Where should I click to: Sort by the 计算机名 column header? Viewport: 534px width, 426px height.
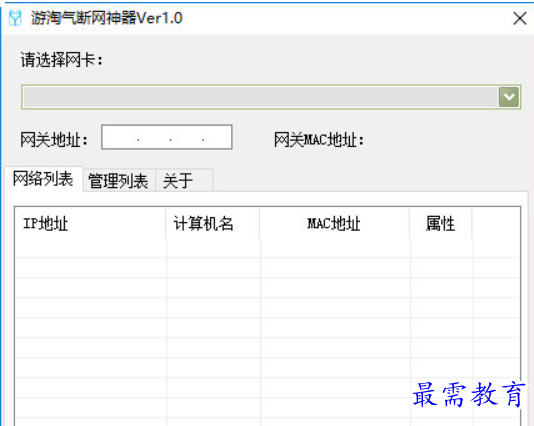(x=213, y=224)
